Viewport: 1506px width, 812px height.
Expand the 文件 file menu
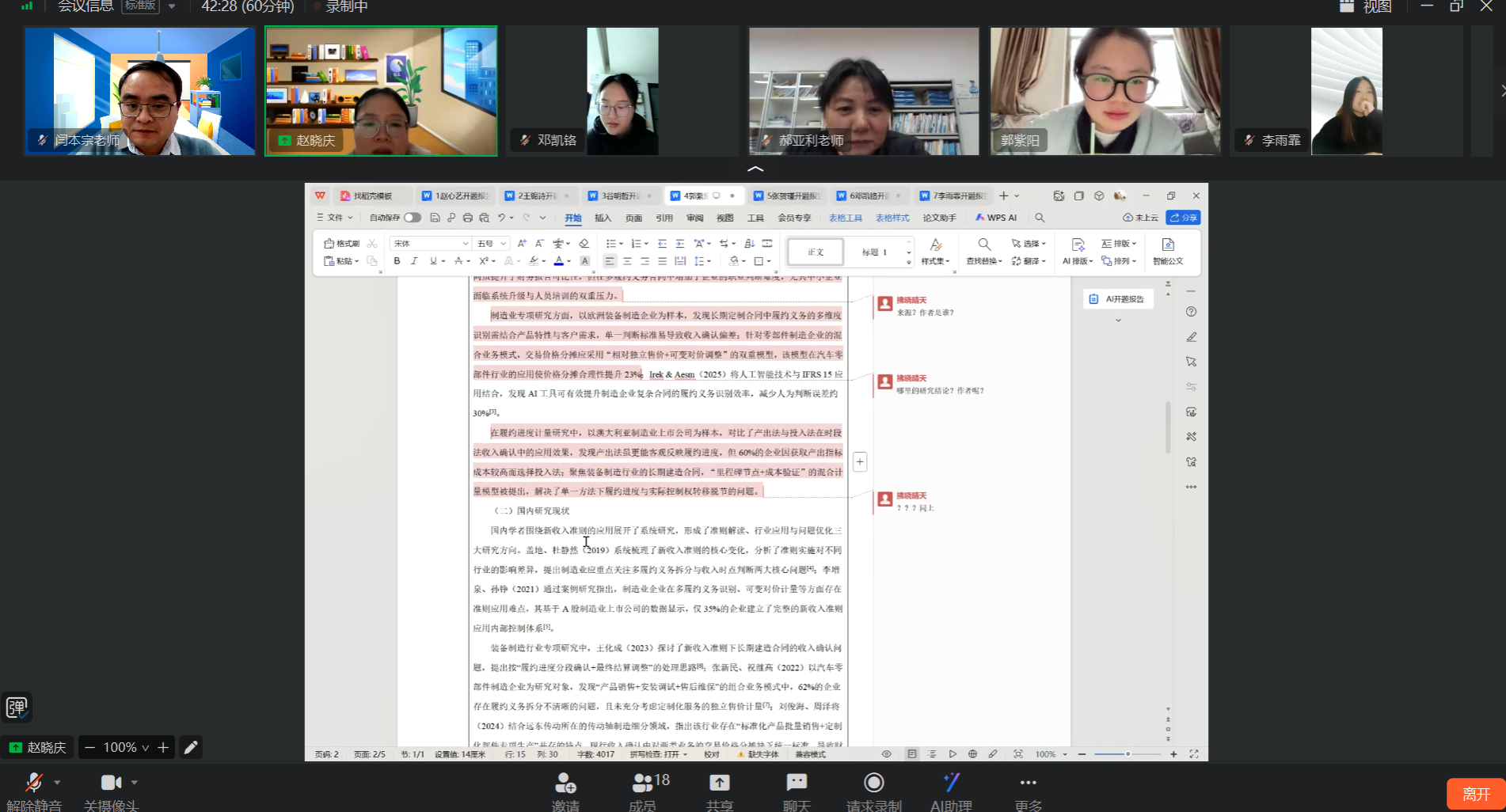point(335,218)
